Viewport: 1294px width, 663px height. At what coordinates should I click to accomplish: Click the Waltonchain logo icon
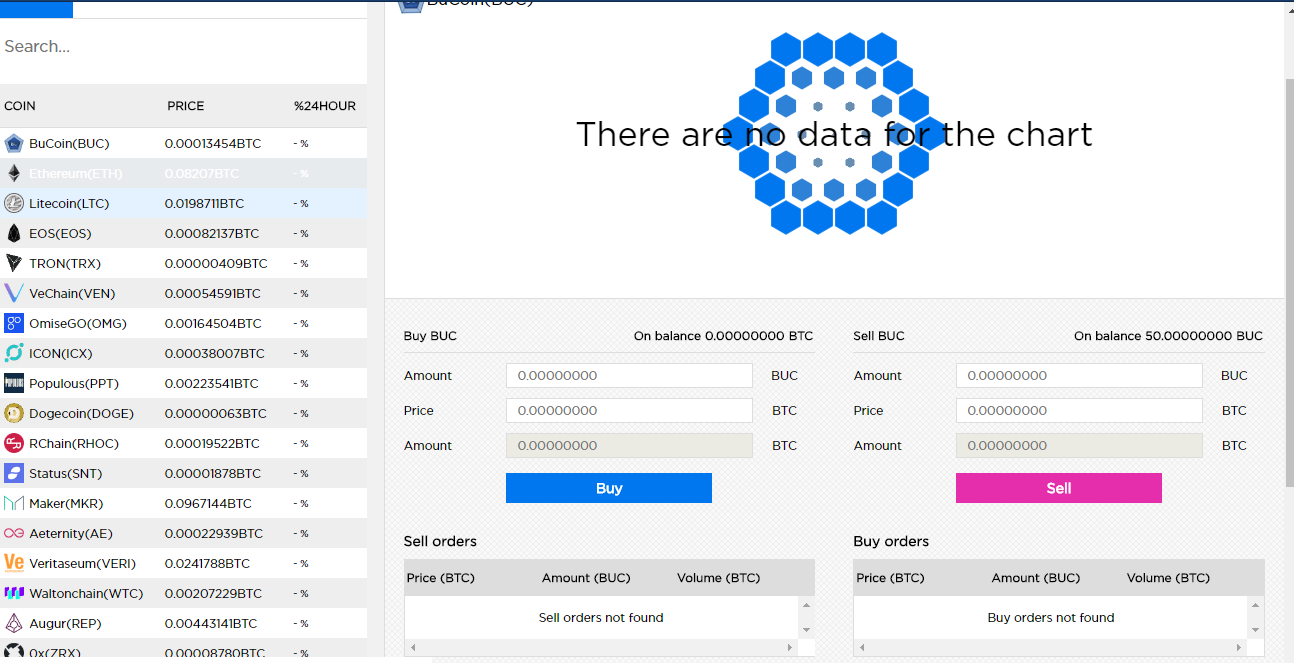pos(14,594)
